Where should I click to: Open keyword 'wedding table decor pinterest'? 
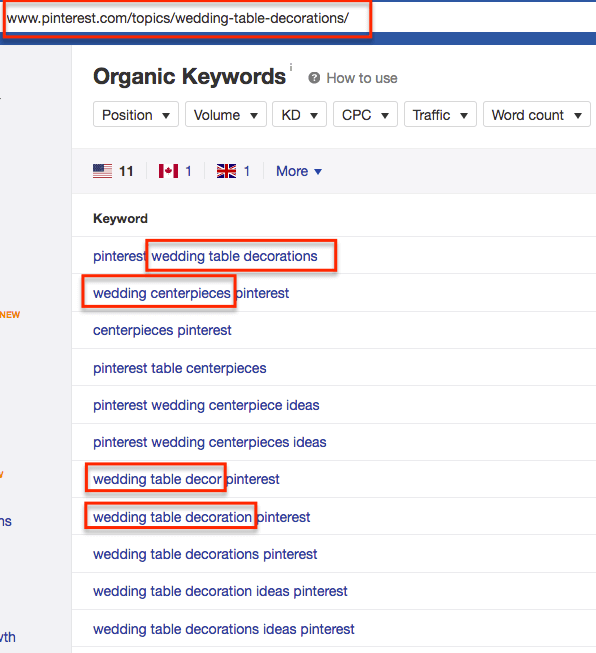click(x=186, y=479)
